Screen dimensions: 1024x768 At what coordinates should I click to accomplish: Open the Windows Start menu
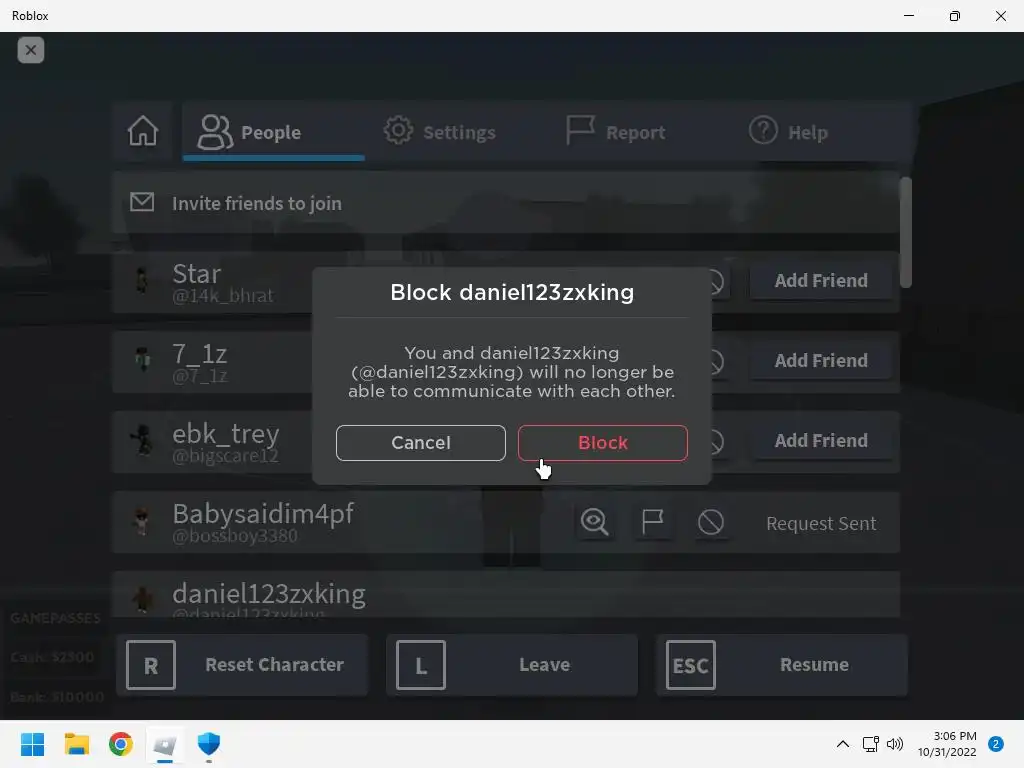[x=33, y=744]
